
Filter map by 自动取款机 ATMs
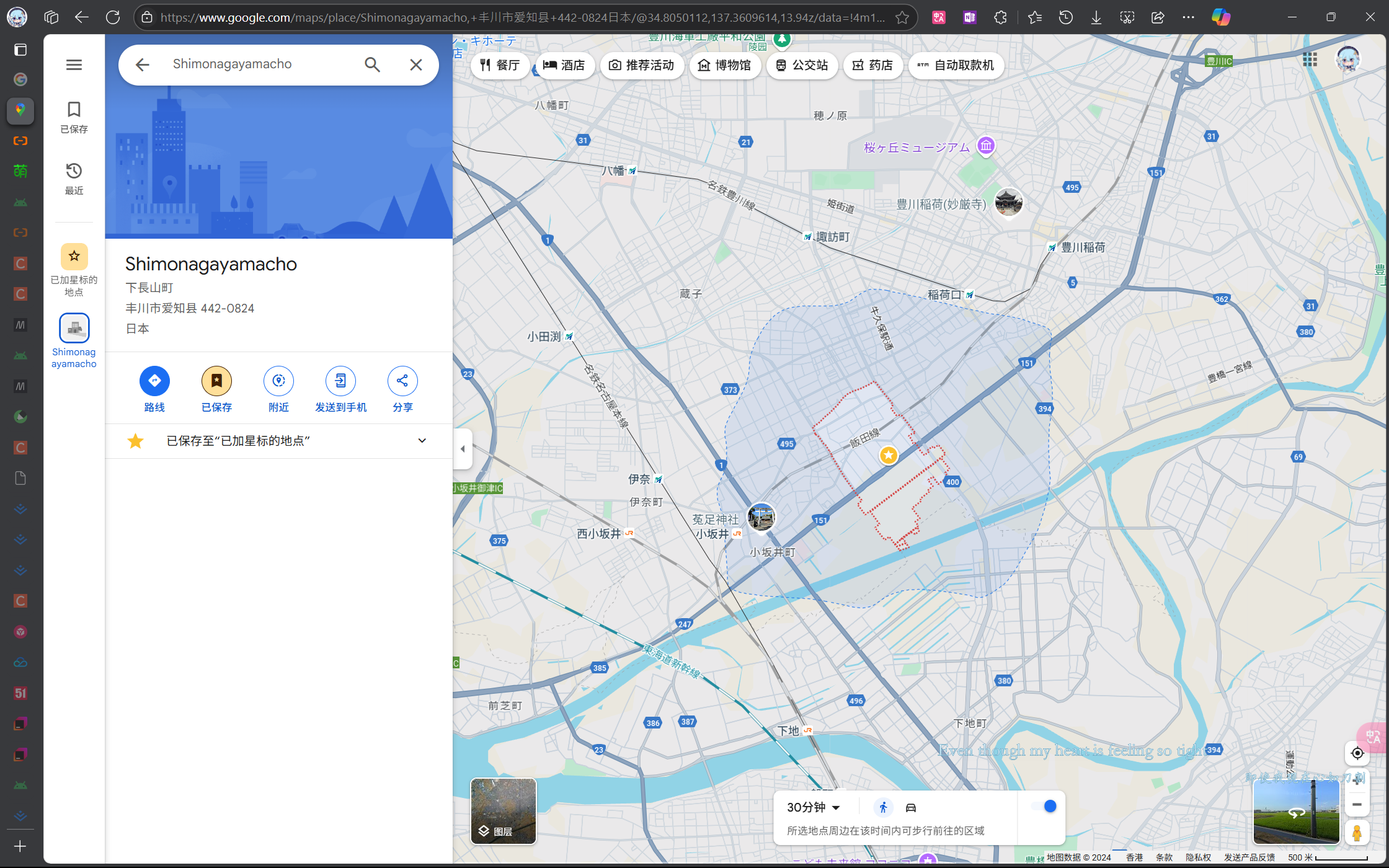coord(956,65)
